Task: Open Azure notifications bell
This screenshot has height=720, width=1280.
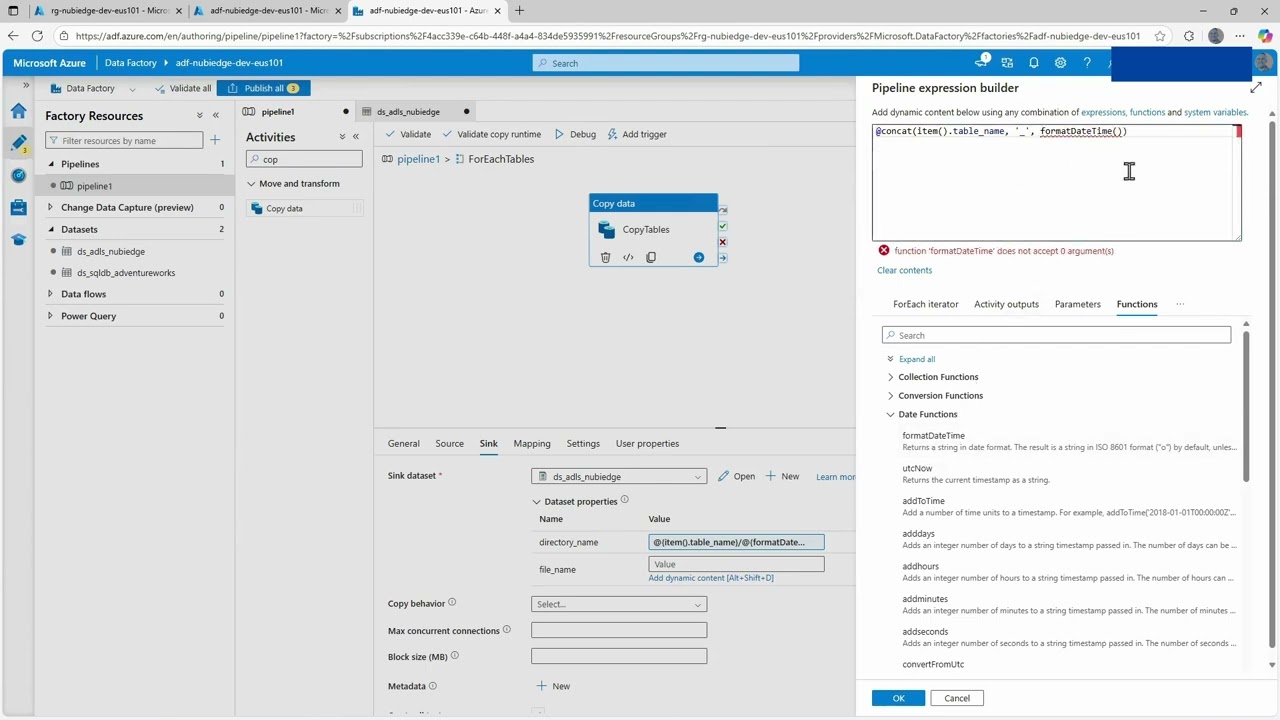Action: [x=1033, y=62]
